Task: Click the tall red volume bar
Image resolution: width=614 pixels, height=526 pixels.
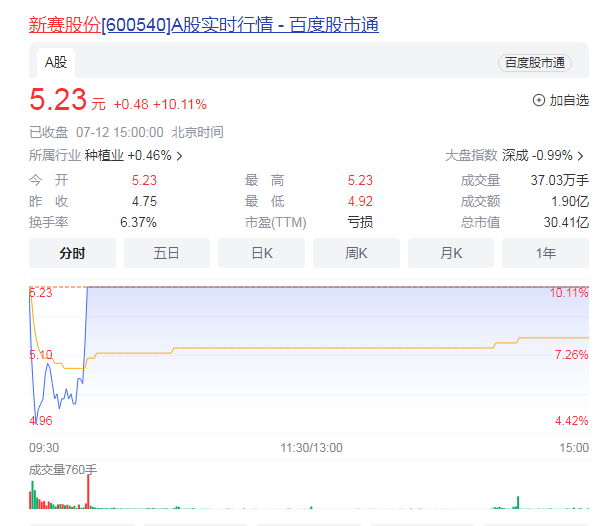Action: pyautogui.click(x=88, y=492)
